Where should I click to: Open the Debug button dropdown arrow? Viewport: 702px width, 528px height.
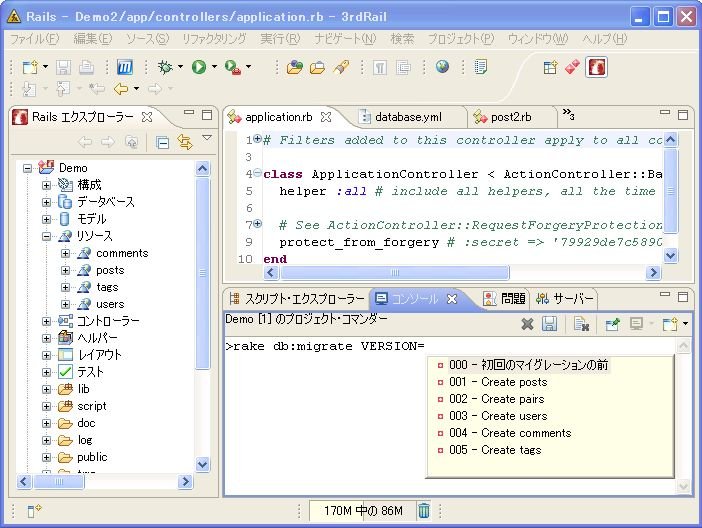180,67
